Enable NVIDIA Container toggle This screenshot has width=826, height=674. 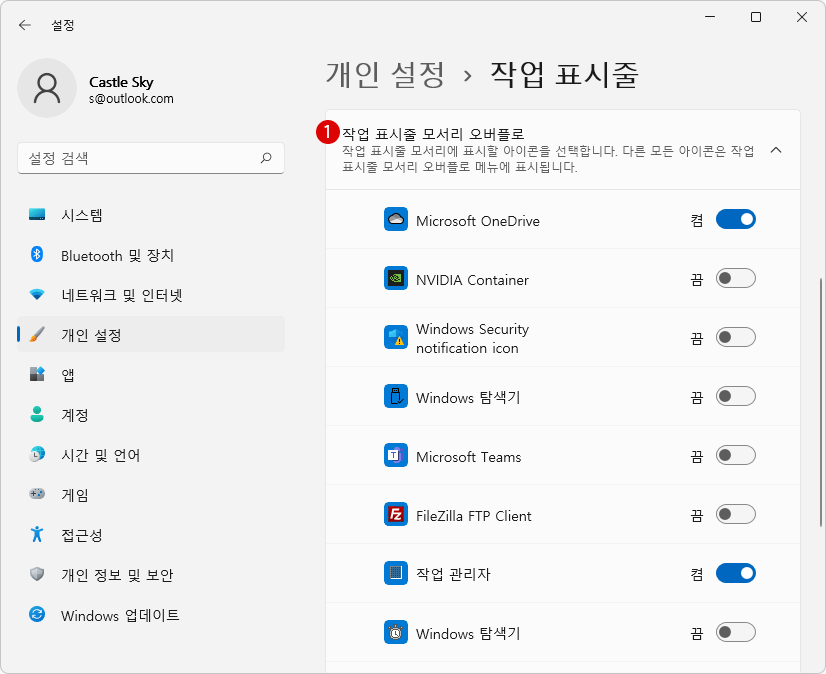[735, 278]
